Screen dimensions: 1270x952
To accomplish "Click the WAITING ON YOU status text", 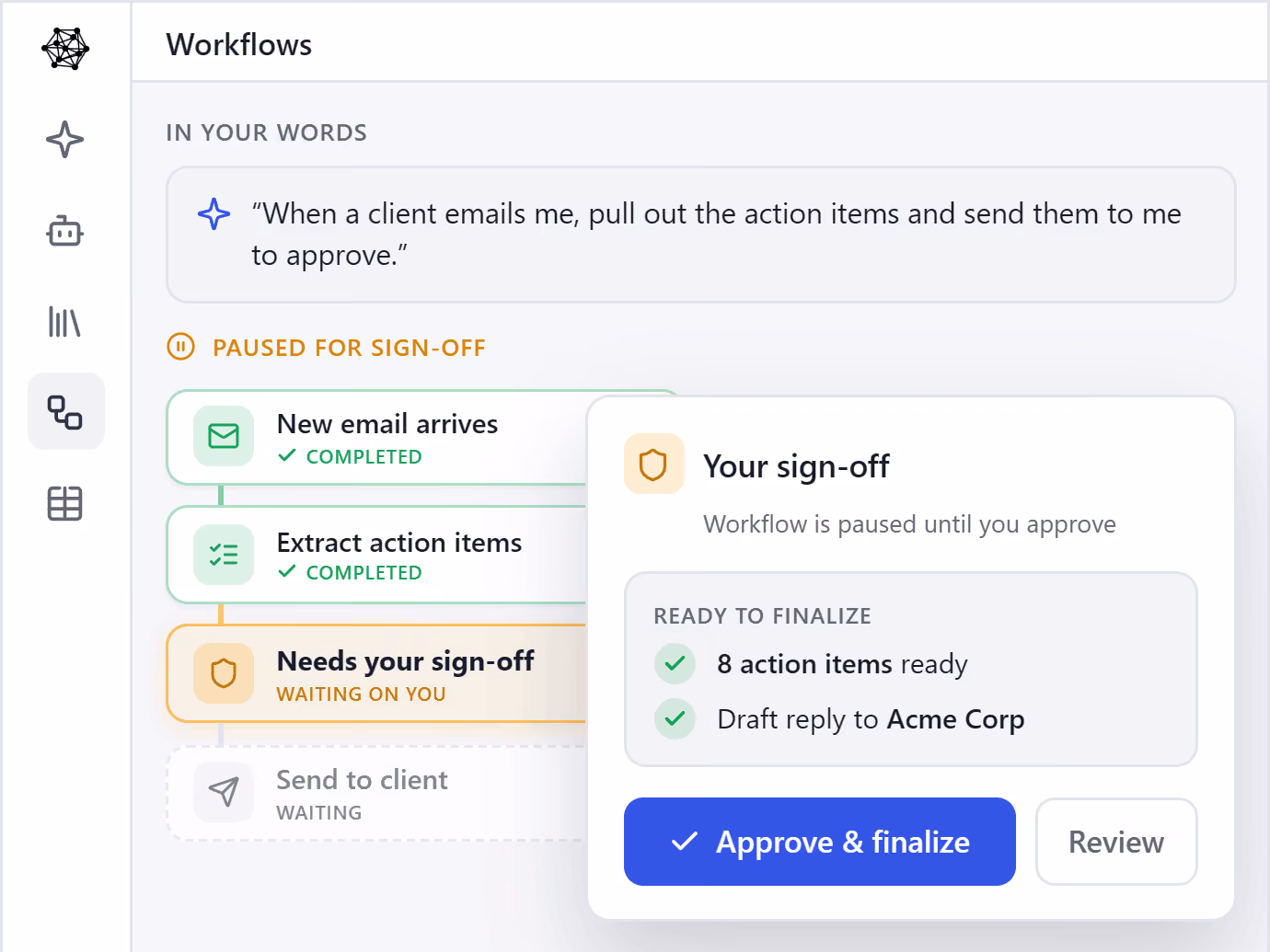I will tap(361, 694).
